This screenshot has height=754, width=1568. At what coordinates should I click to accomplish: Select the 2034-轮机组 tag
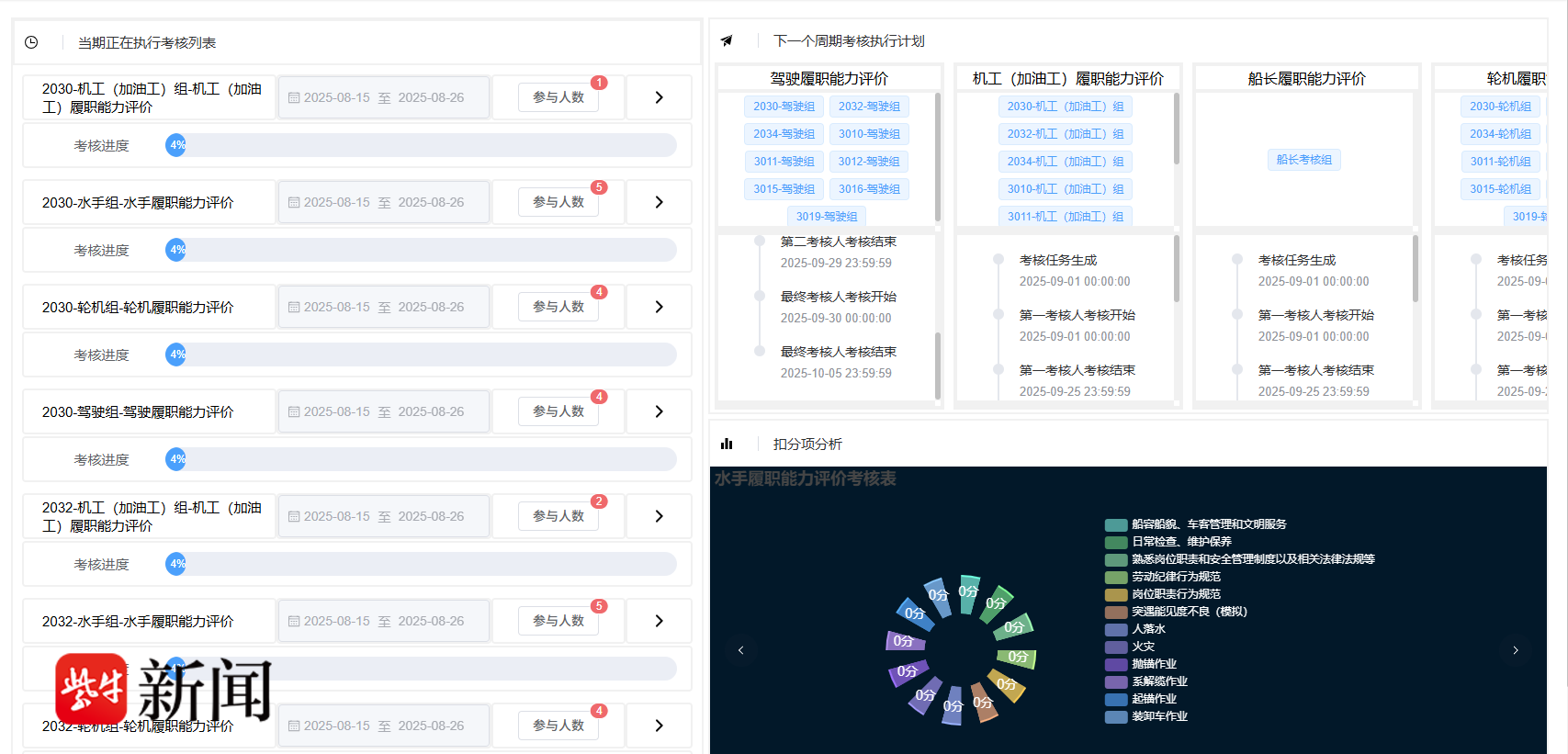pos(1501,134)
